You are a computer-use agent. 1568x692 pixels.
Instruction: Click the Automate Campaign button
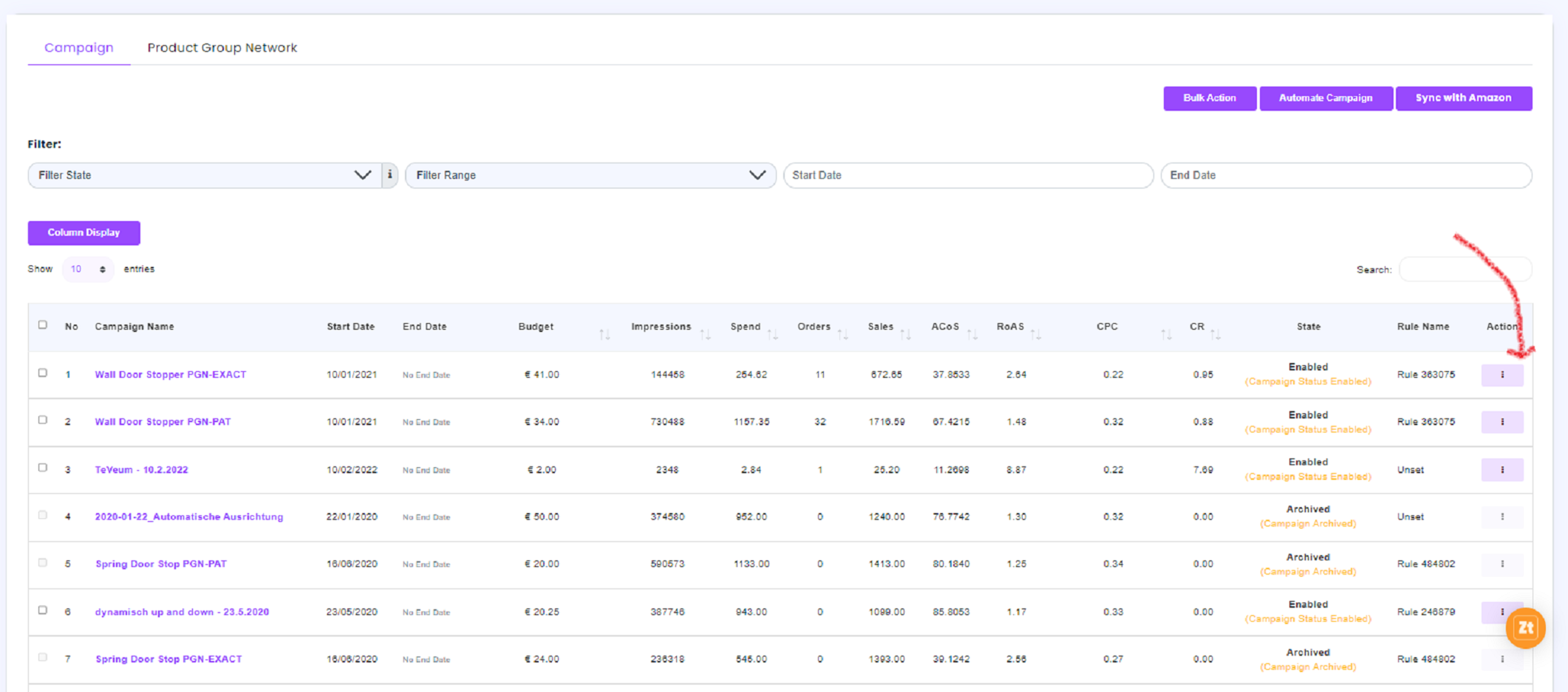[x=1326, y=98]
